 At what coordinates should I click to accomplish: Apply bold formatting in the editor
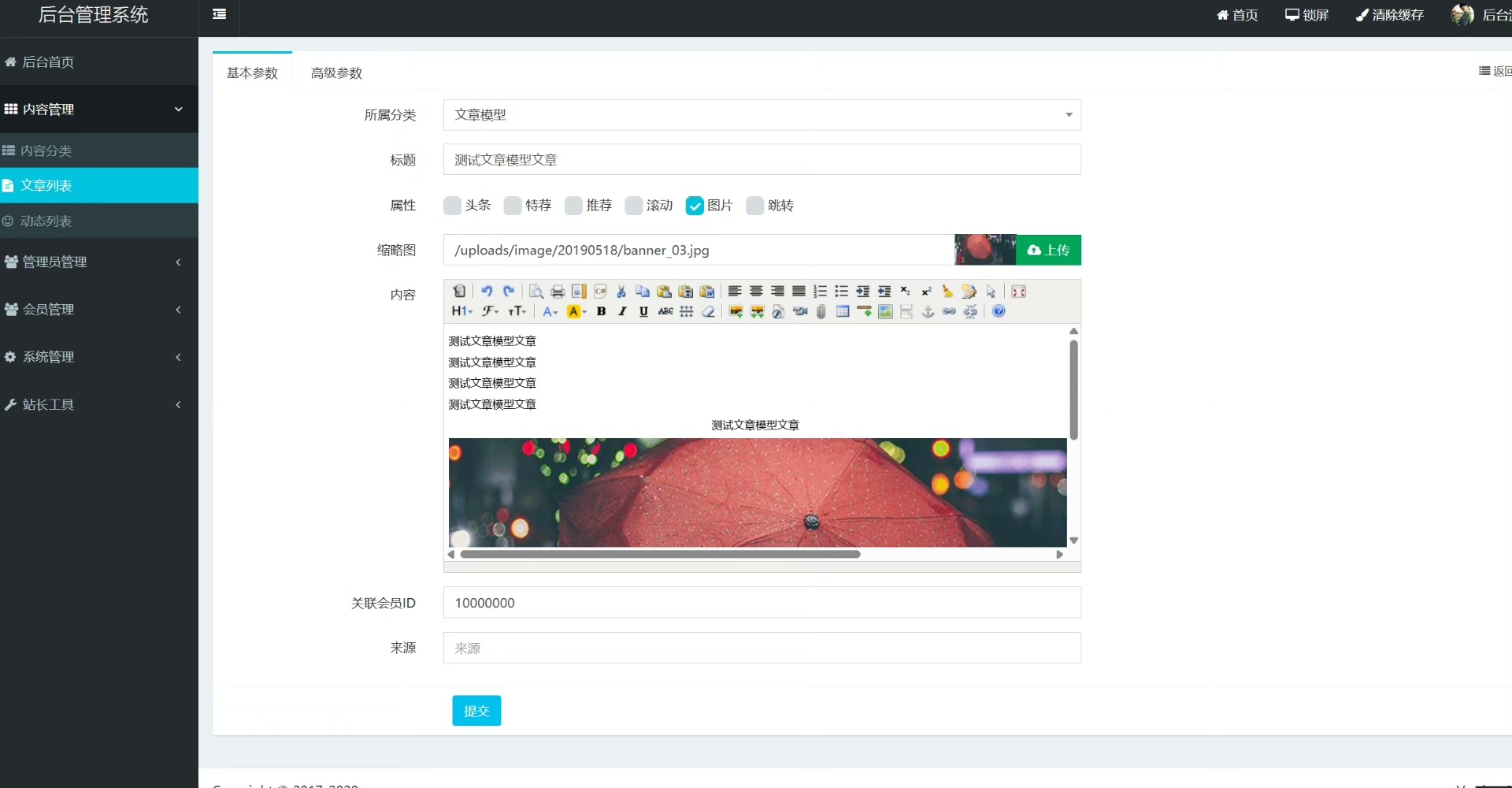601,311
